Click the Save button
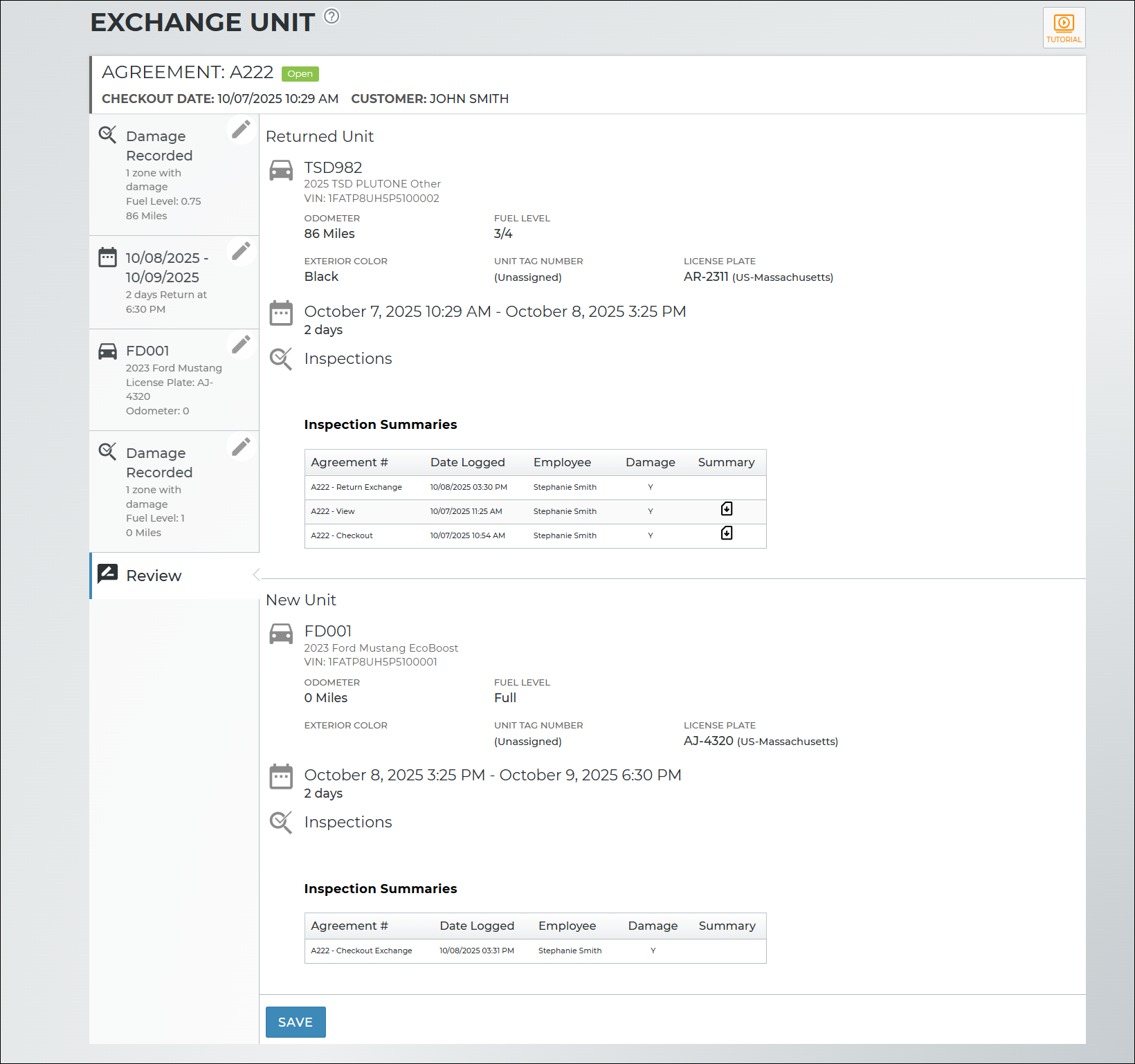This screenshot has width=1135, height=1064. (296, 1022)
